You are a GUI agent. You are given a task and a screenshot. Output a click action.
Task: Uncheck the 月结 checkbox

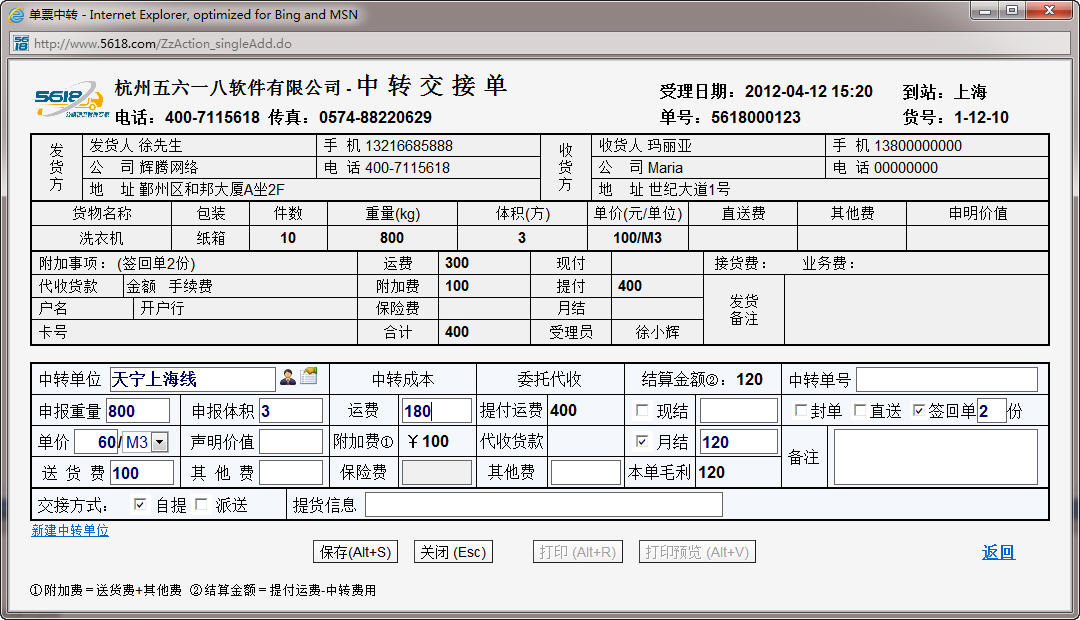tap(642, 441)
